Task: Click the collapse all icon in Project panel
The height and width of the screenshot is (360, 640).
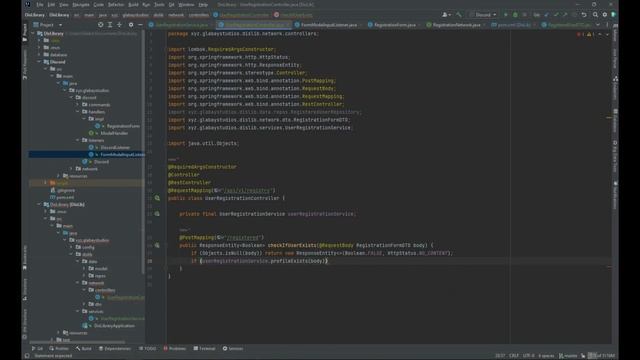Action: [120, 25]
